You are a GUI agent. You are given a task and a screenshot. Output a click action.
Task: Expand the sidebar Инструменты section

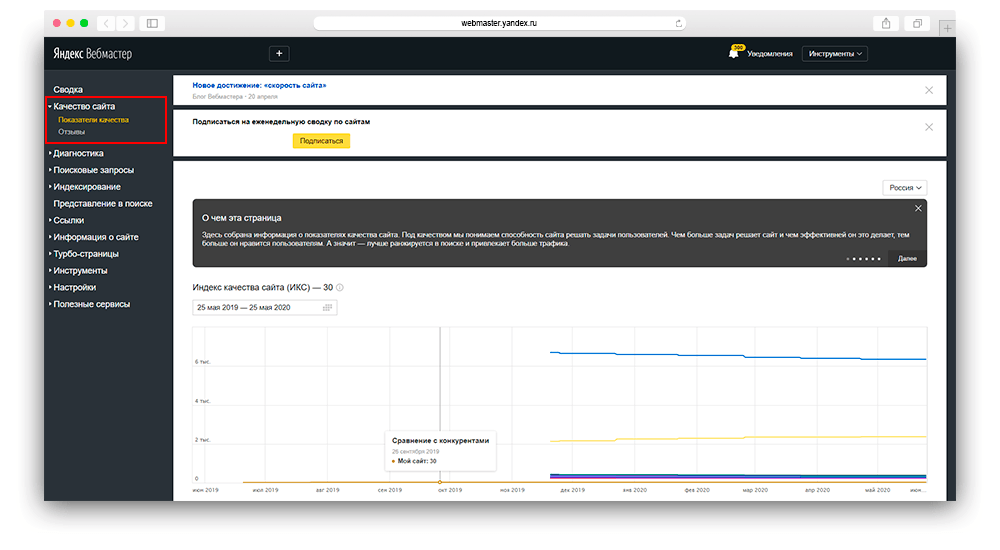coord(80,271)
